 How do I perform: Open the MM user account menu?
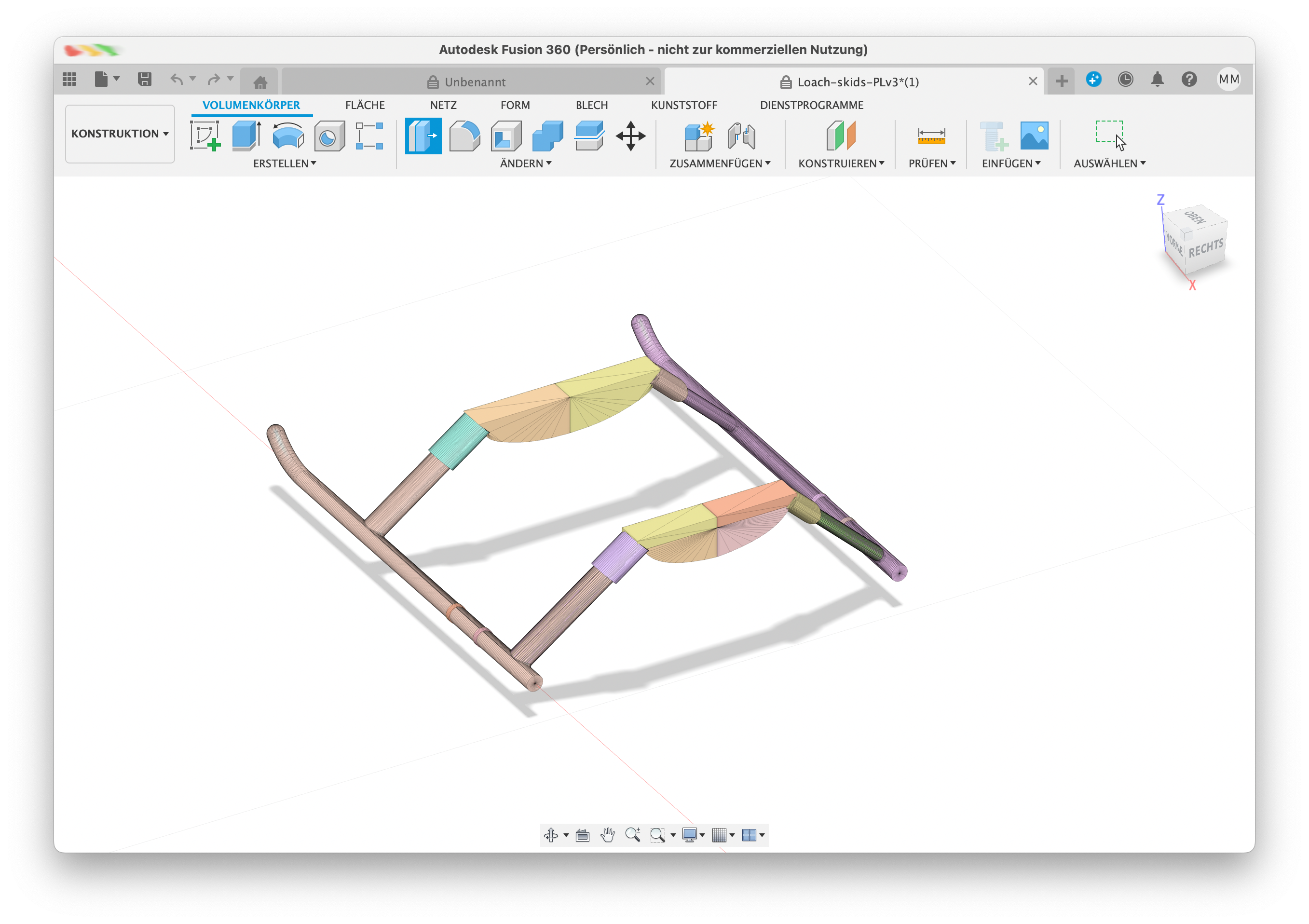1229,79
